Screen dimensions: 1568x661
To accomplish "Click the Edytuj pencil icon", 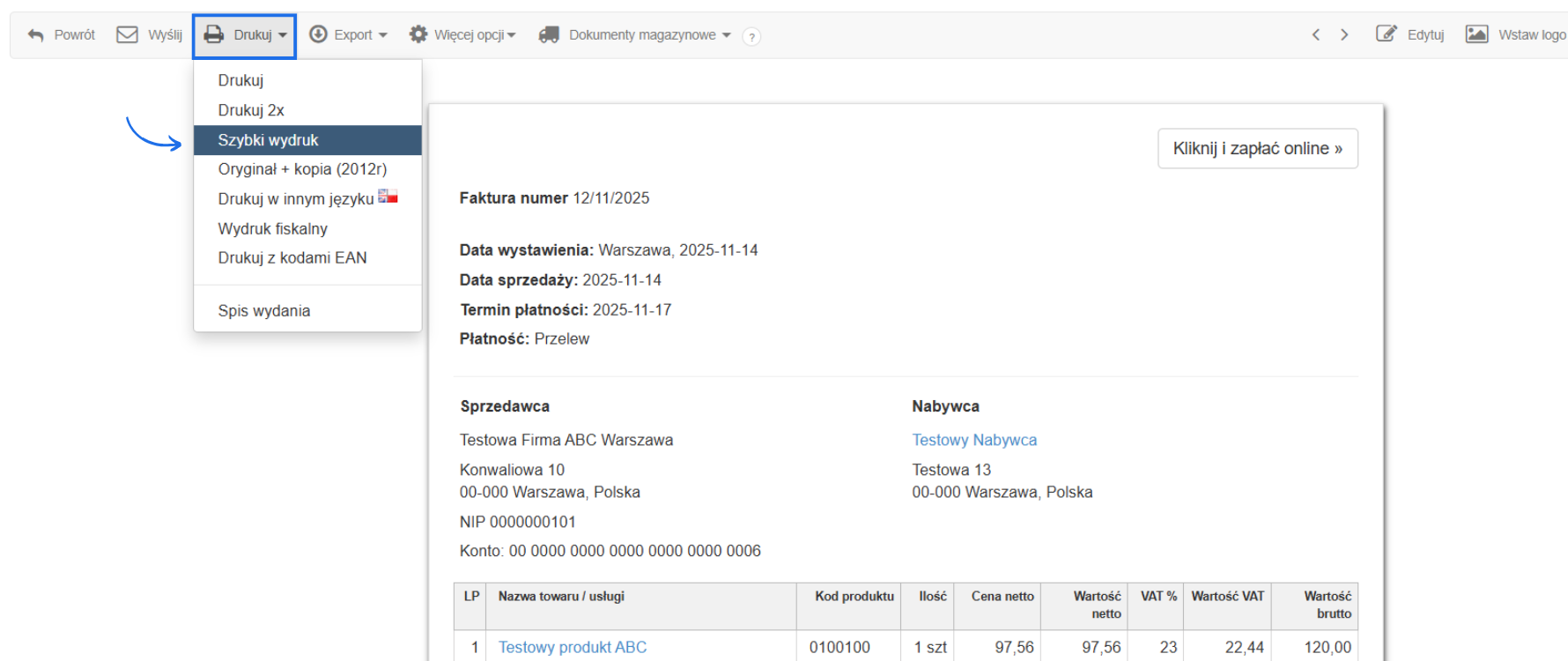I will pyautogui.click(x=1386, y=34).
